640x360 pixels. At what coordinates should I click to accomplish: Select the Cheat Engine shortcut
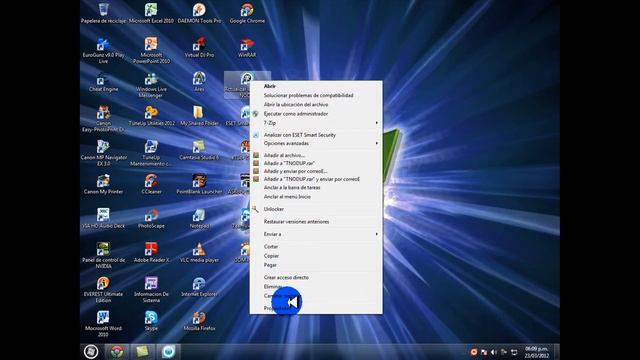pos(103,82)
